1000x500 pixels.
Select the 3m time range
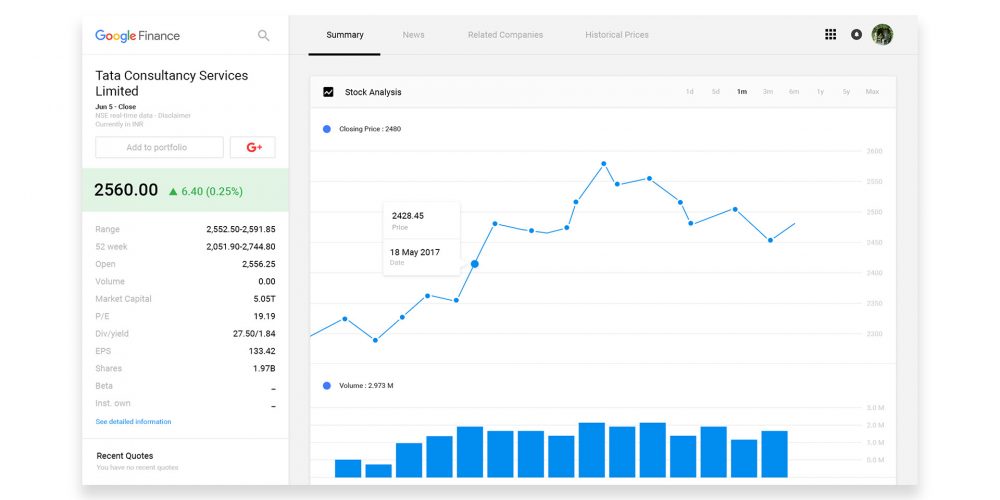(x=768, y=92)
